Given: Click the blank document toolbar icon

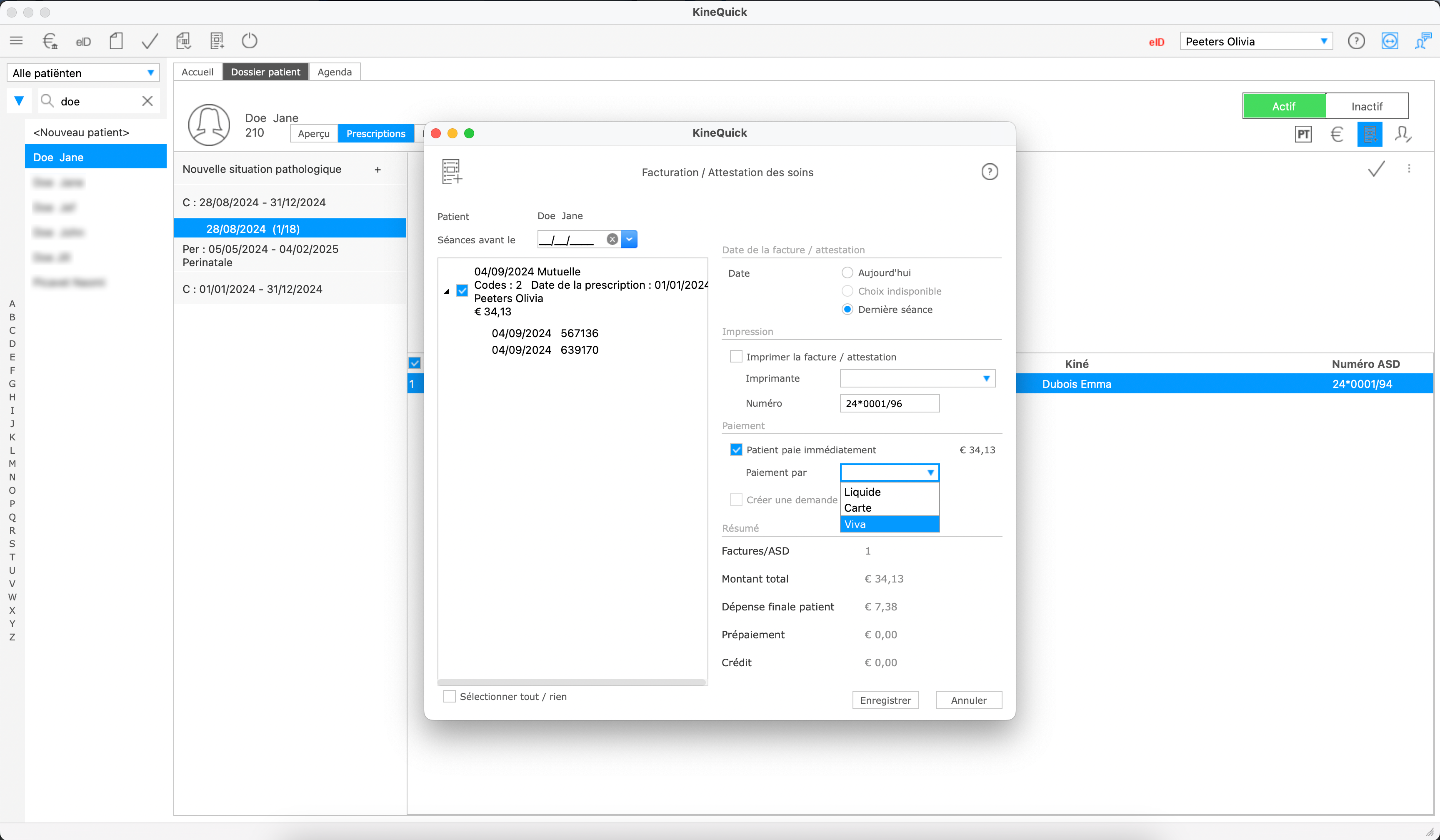Looking at the screenshot, I should [116, 40].
